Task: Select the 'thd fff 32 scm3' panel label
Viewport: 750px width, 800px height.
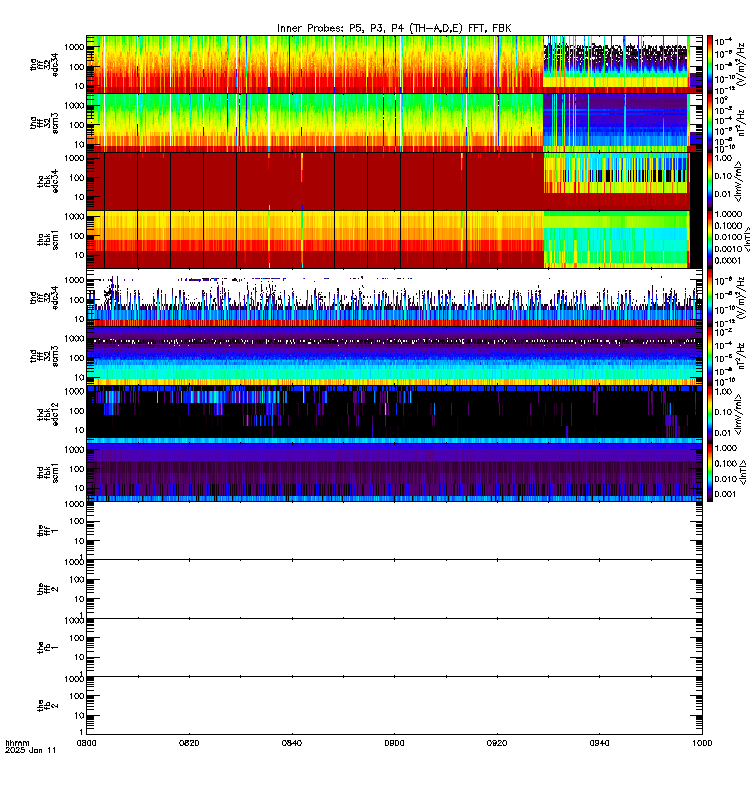Action: [x=44, y=356]
